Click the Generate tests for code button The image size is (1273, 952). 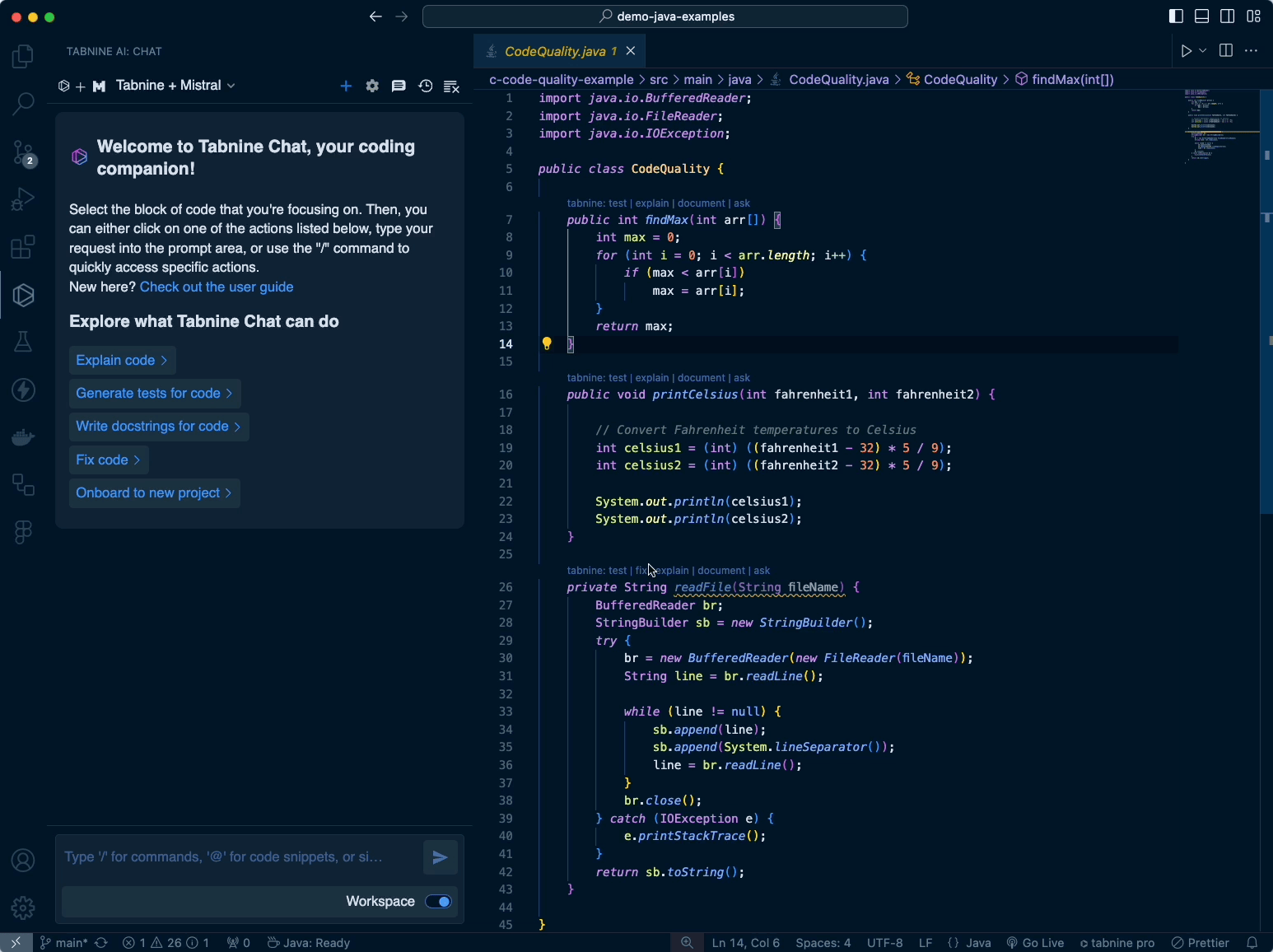tap(154, 394)
